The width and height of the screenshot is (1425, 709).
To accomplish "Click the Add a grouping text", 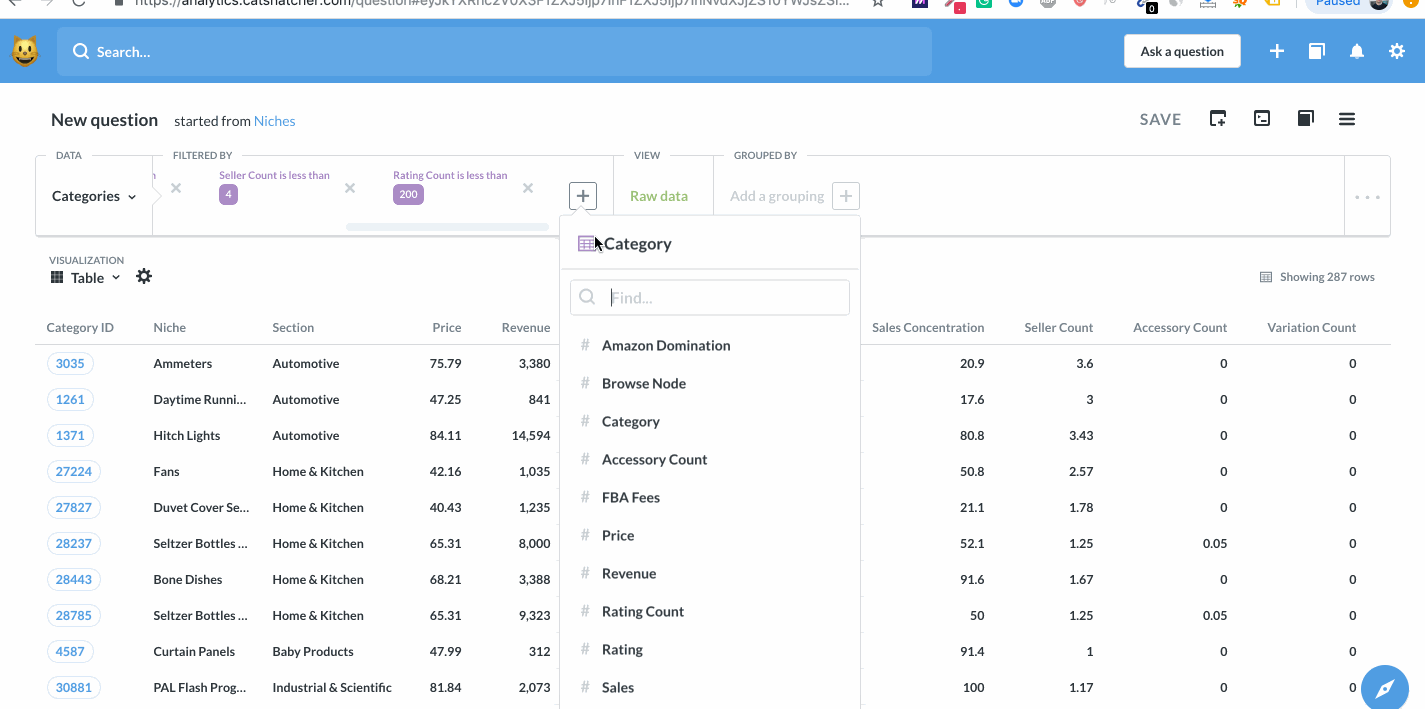I will (777, 196).
